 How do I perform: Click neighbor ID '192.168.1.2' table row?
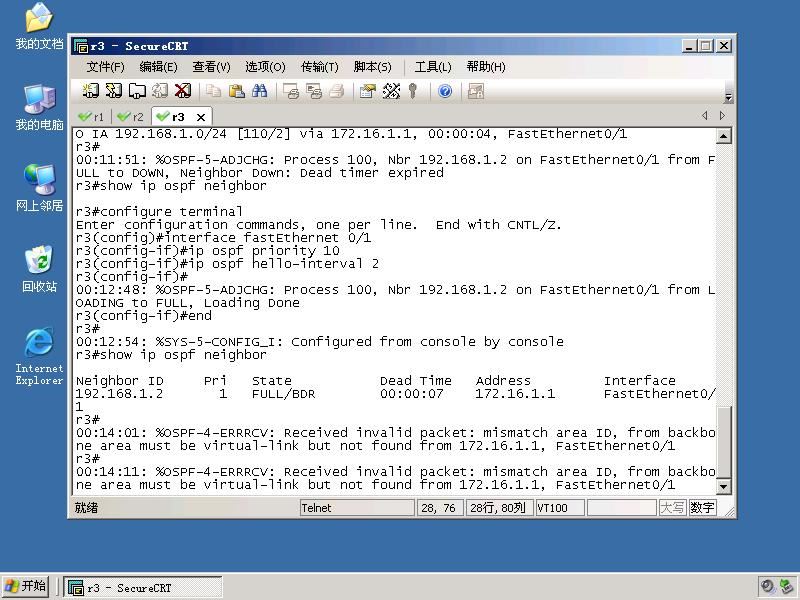click(395, 394)
